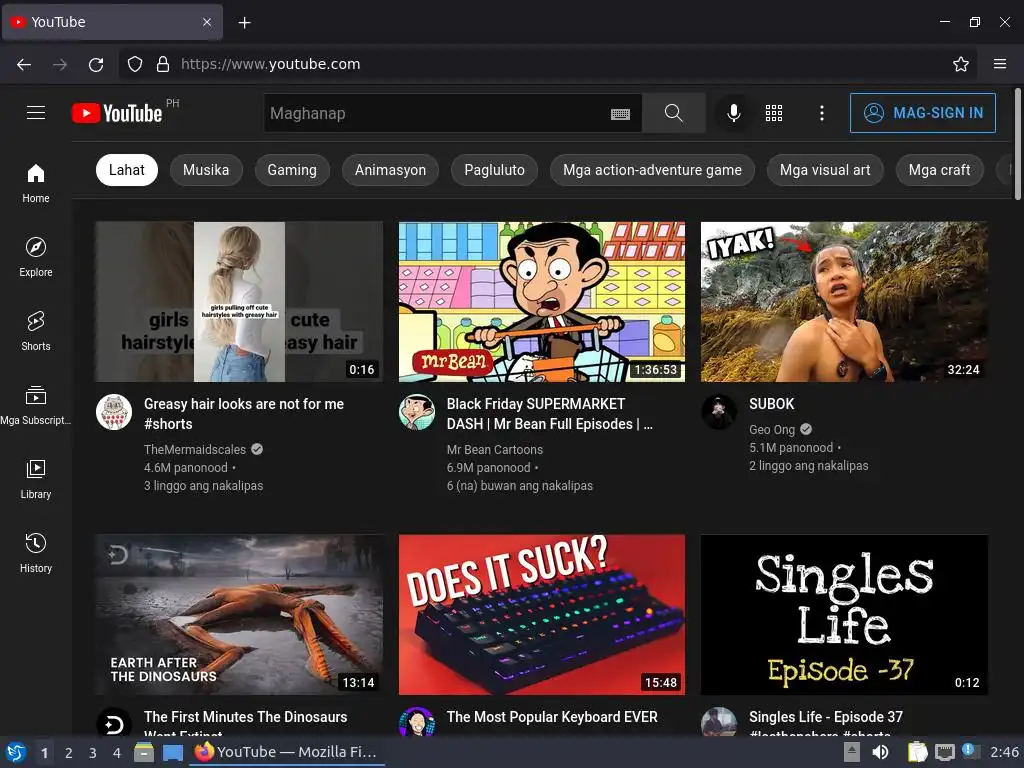Select the Gaming filter chip
Image resolution: width=1024 pixels, height=768 pixels.
[x=292, y=170]
